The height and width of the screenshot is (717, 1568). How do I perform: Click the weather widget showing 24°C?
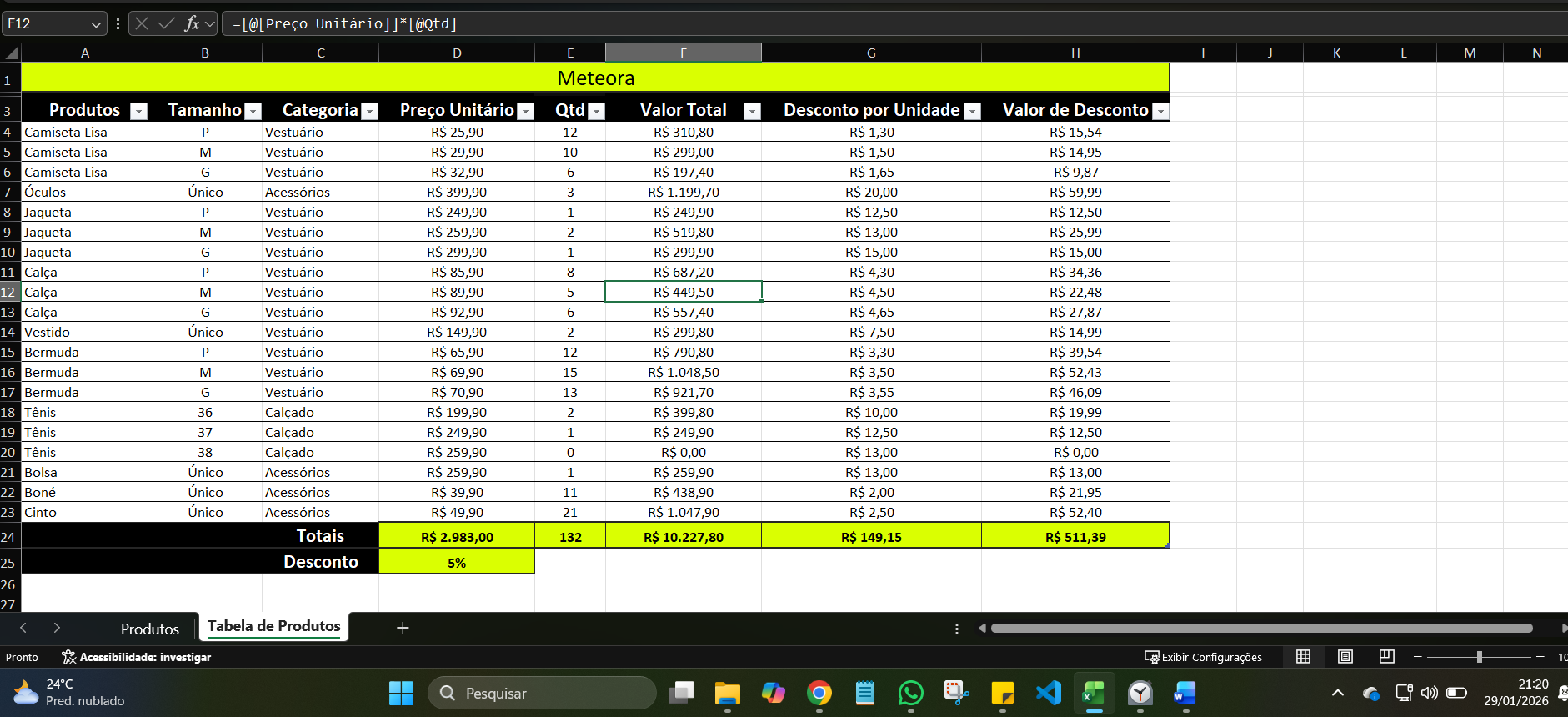[69, 693]
